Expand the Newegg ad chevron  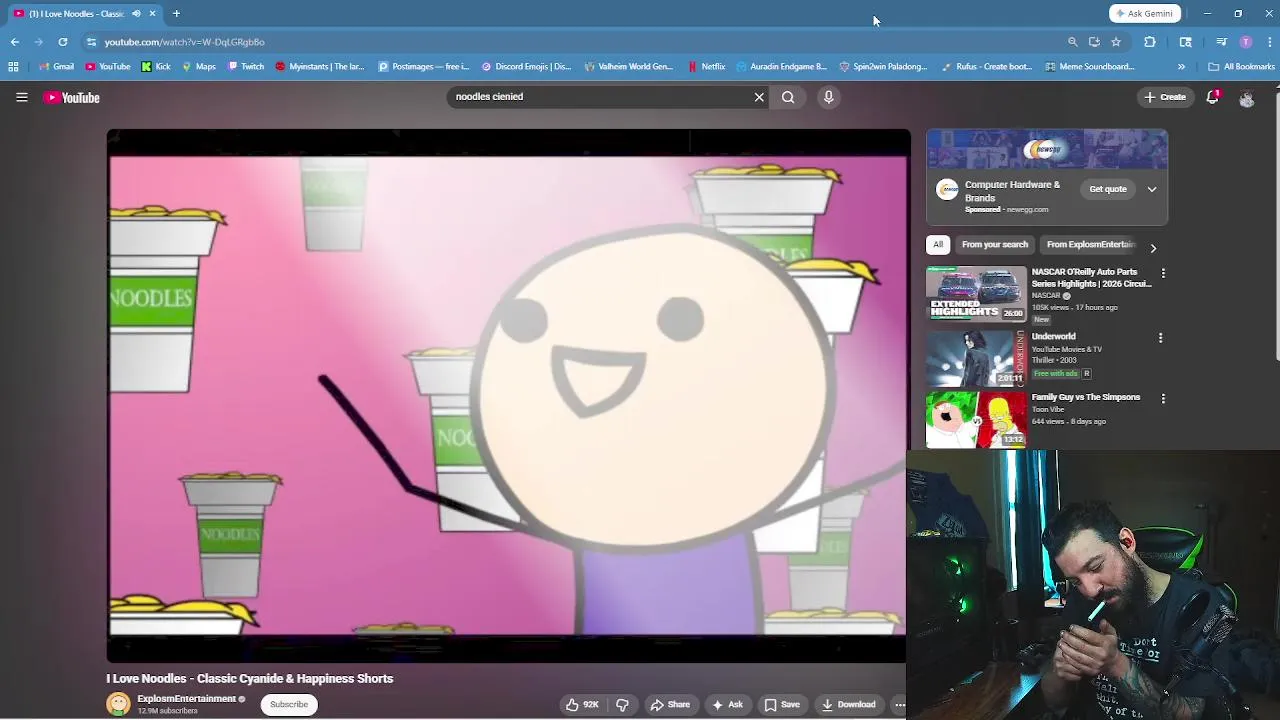[1152, 189]
